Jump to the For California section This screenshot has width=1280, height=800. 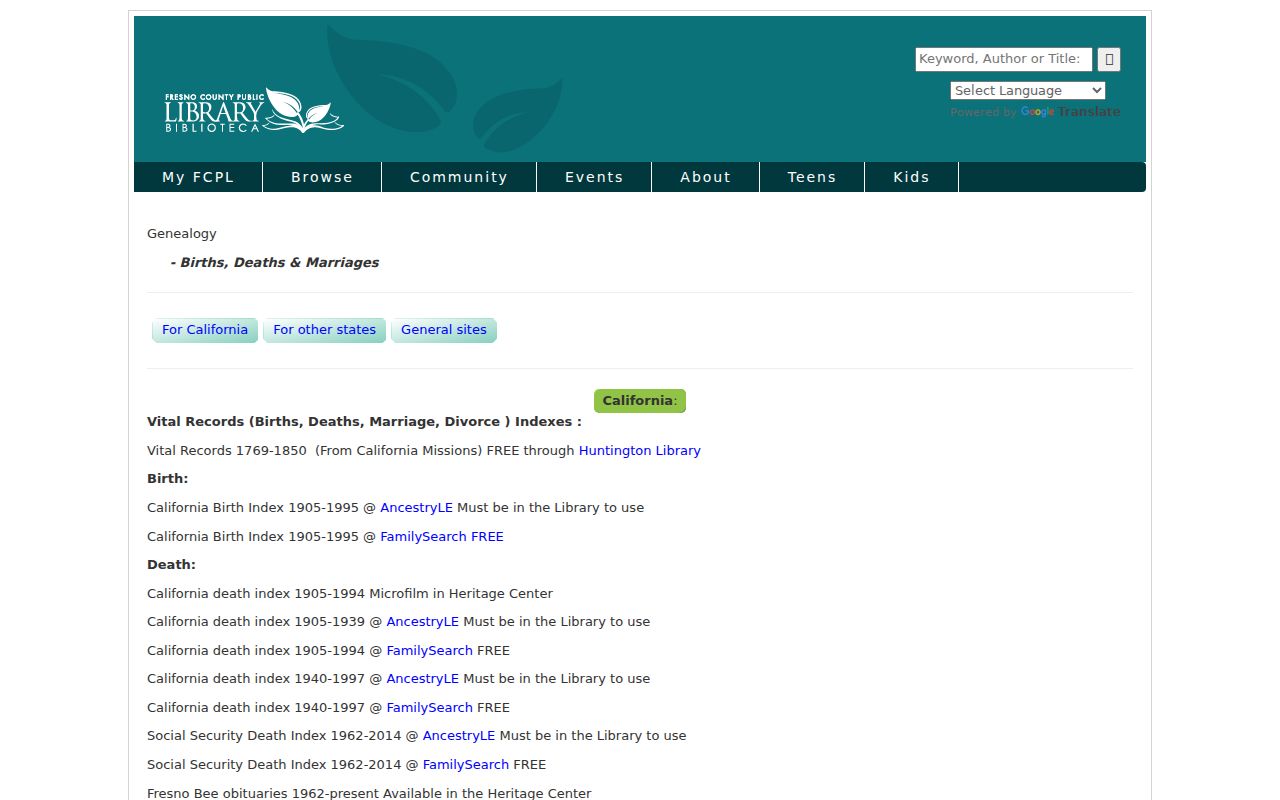click(205, 330)
